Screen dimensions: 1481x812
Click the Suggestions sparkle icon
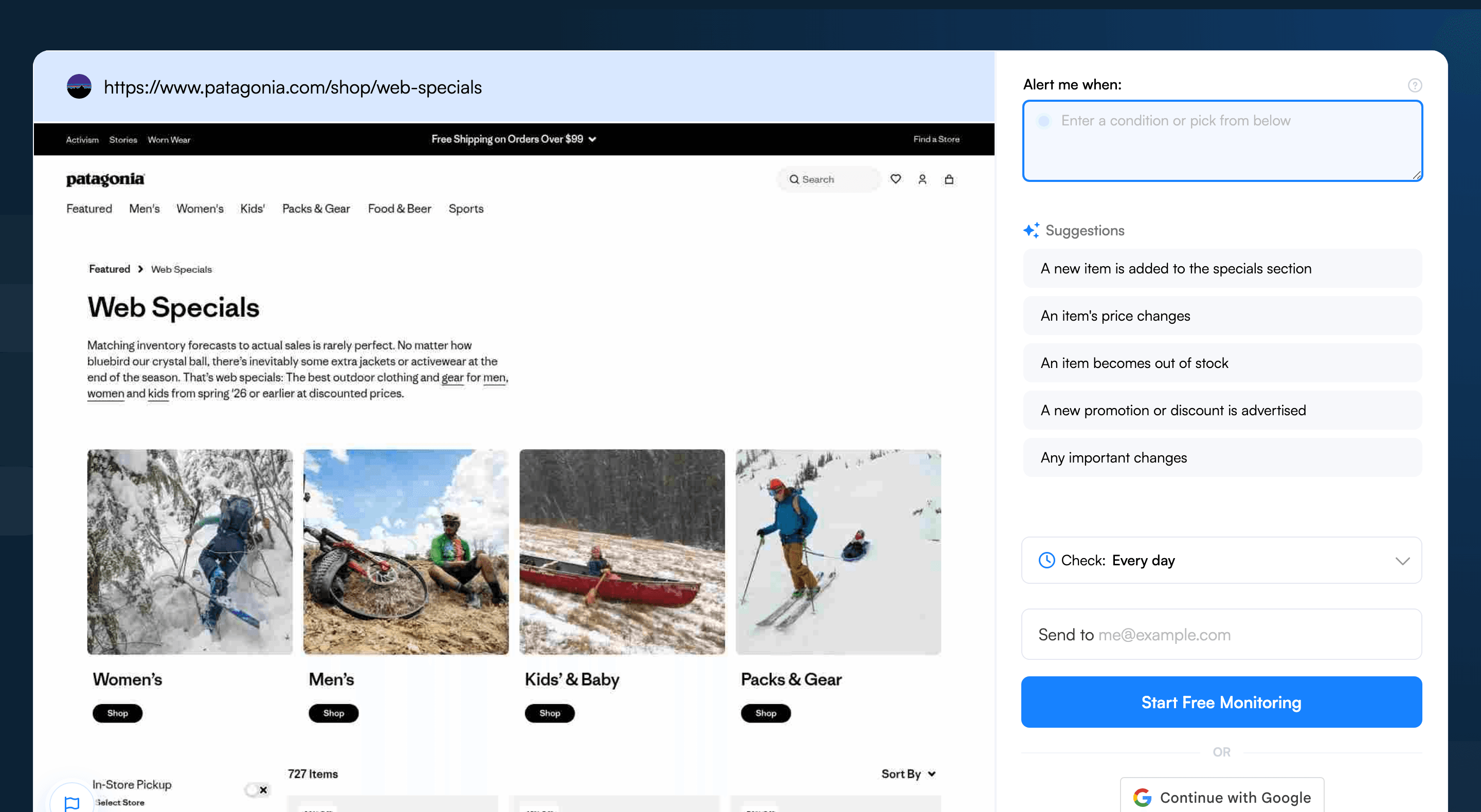[1031, 230]
